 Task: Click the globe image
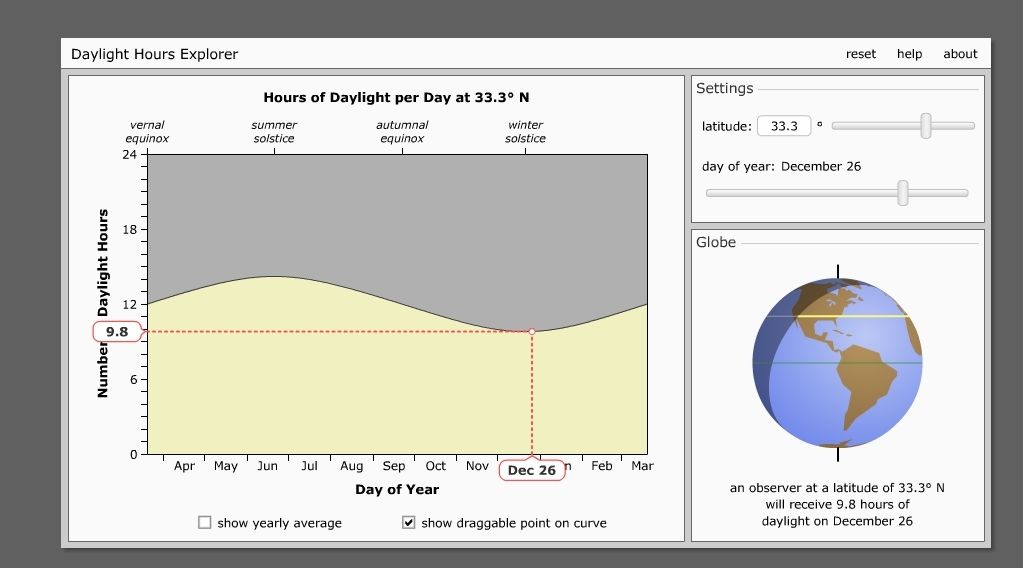coord(837,363)
